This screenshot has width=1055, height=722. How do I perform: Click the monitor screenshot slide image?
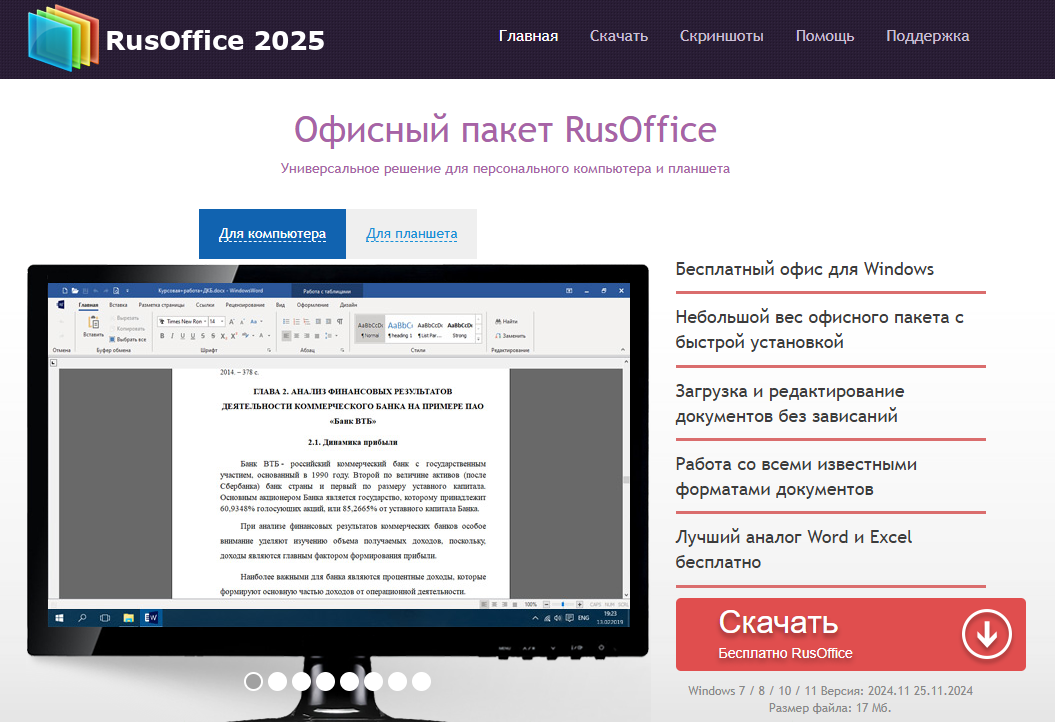338,455
